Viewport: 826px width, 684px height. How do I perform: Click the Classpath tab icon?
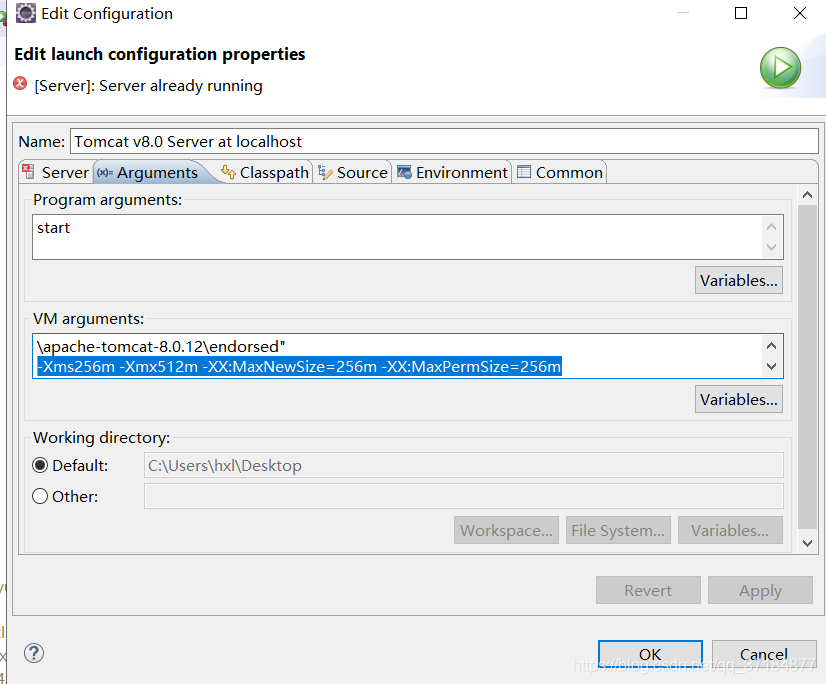(228, 172)
